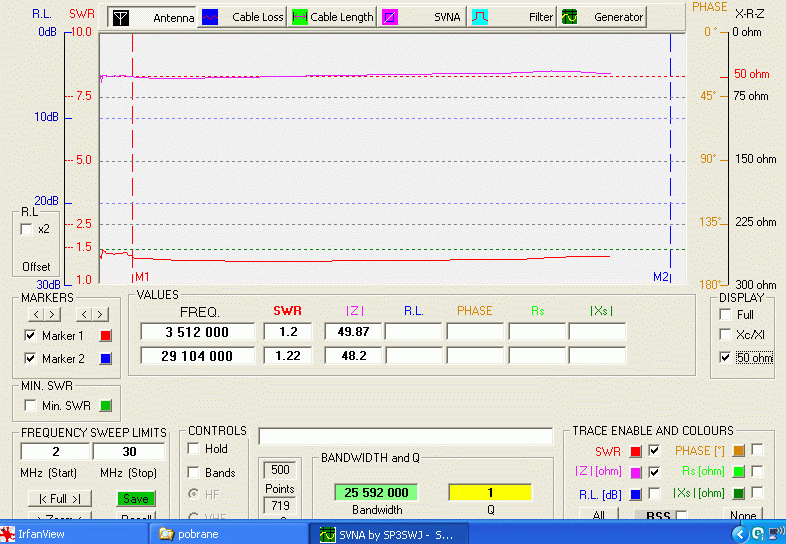Click the magenta SVNA mode icon

pos(389,17)
